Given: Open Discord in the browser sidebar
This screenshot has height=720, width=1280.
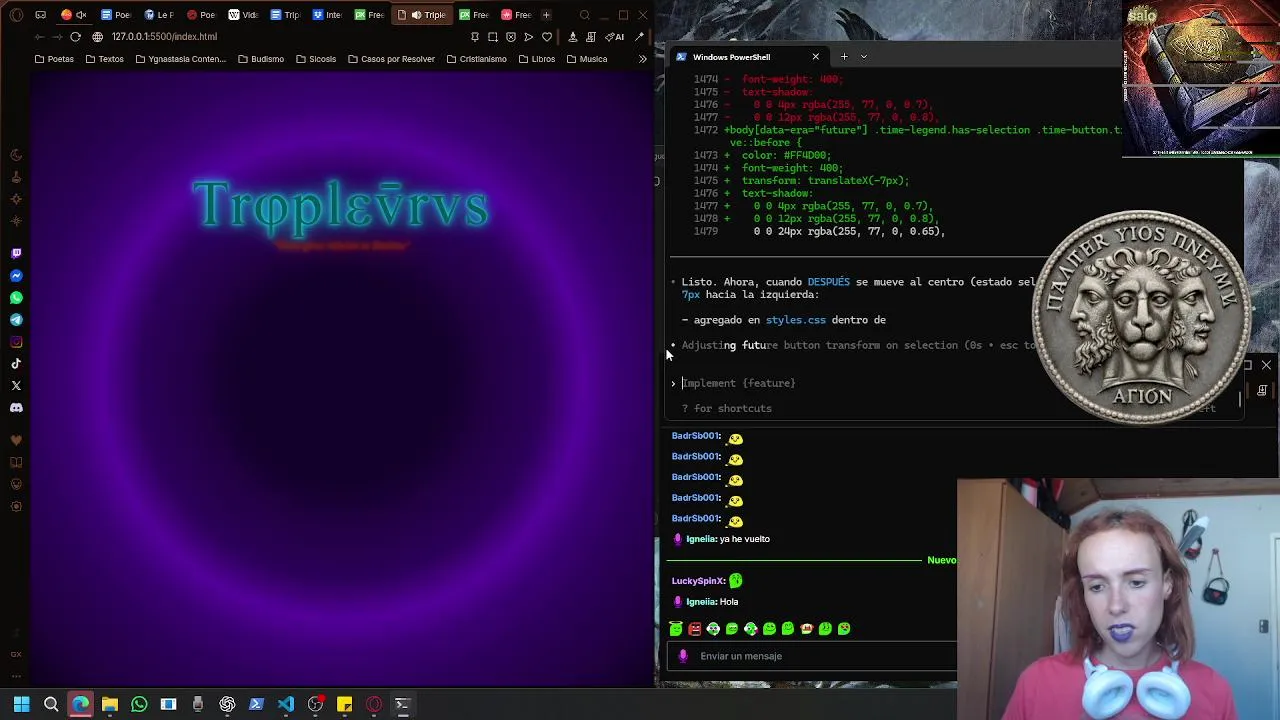Looking at the screenshot, I should [x=16, y=408].
